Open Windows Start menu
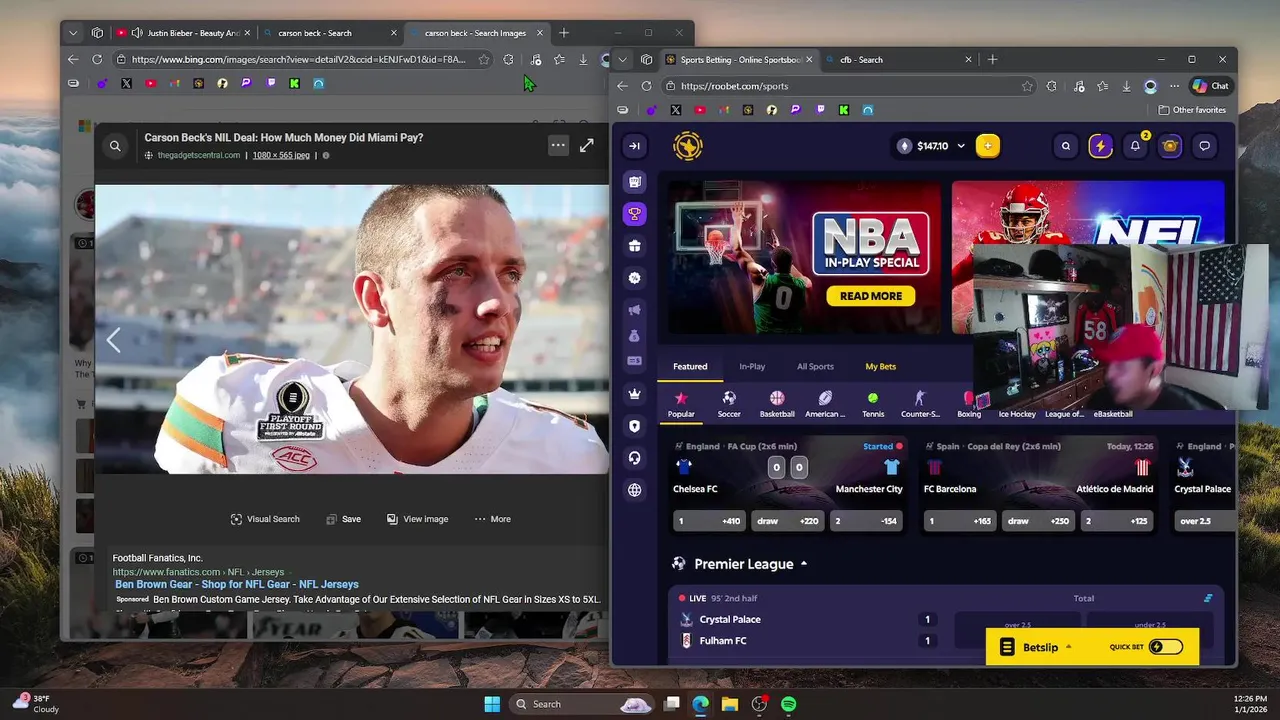 point(491,704)
